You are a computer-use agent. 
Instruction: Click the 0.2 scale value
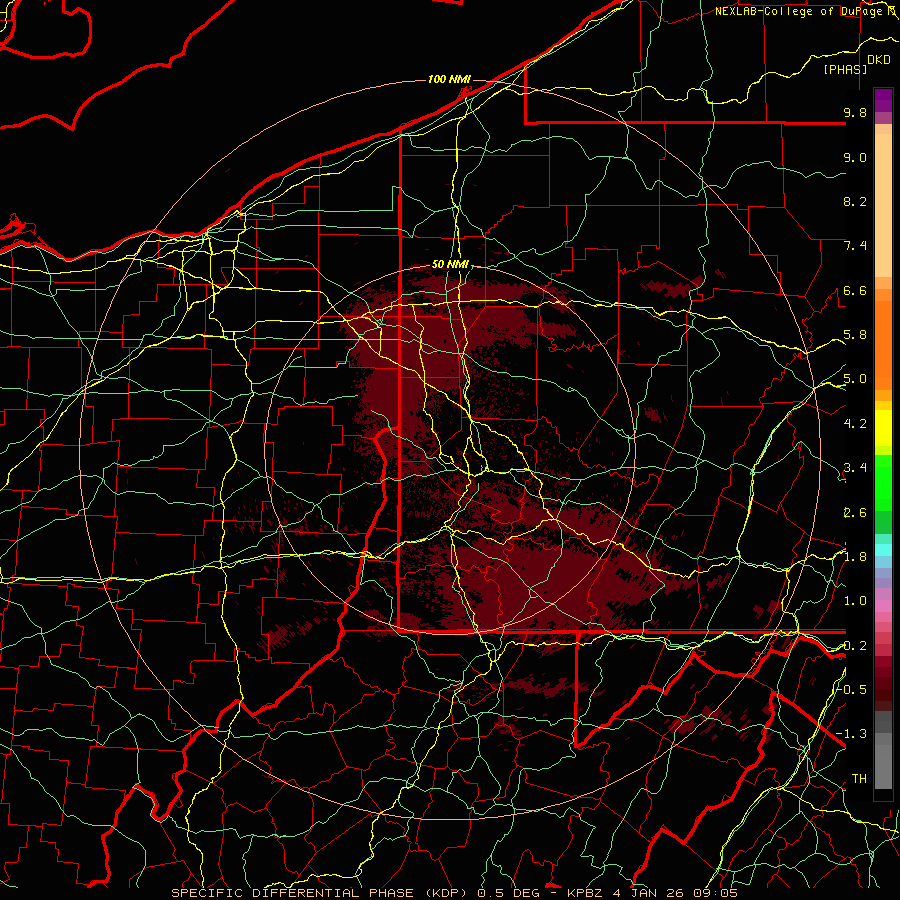click(x=855, y=646)
